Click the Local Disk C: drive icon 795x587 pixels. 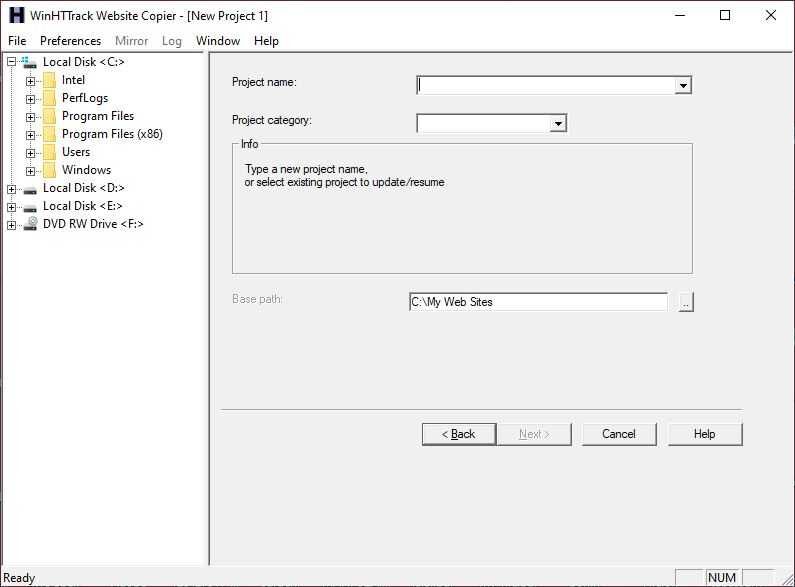(x=30, y=62)
